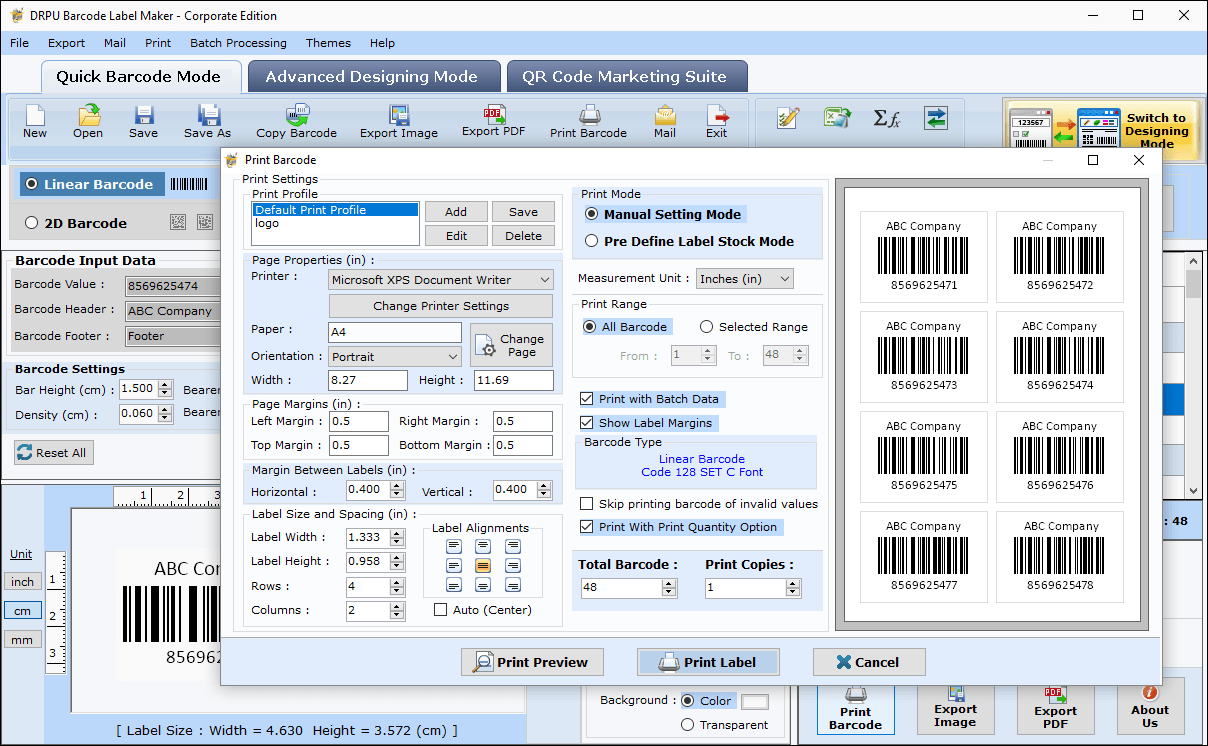This screenshot has height=746, width=1208.
Task: Click the Add profile button
Action: coord(456,212)
